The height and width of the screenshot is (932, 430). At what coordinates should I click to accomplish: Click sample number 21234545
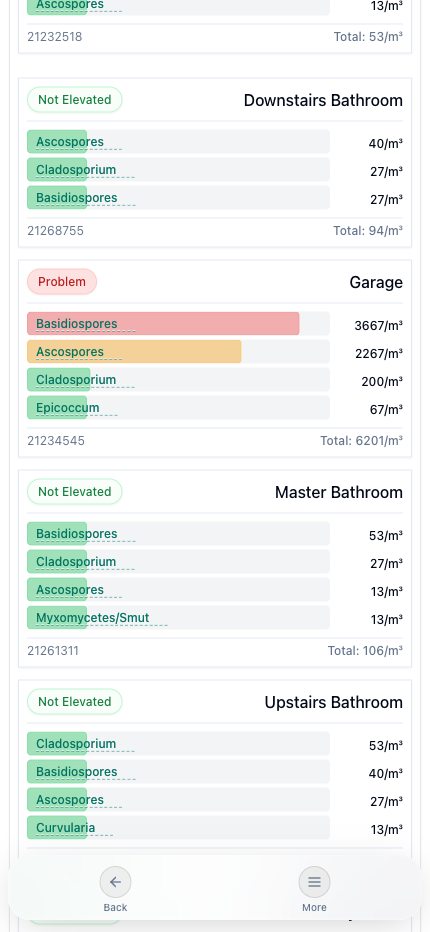point(56,440)
